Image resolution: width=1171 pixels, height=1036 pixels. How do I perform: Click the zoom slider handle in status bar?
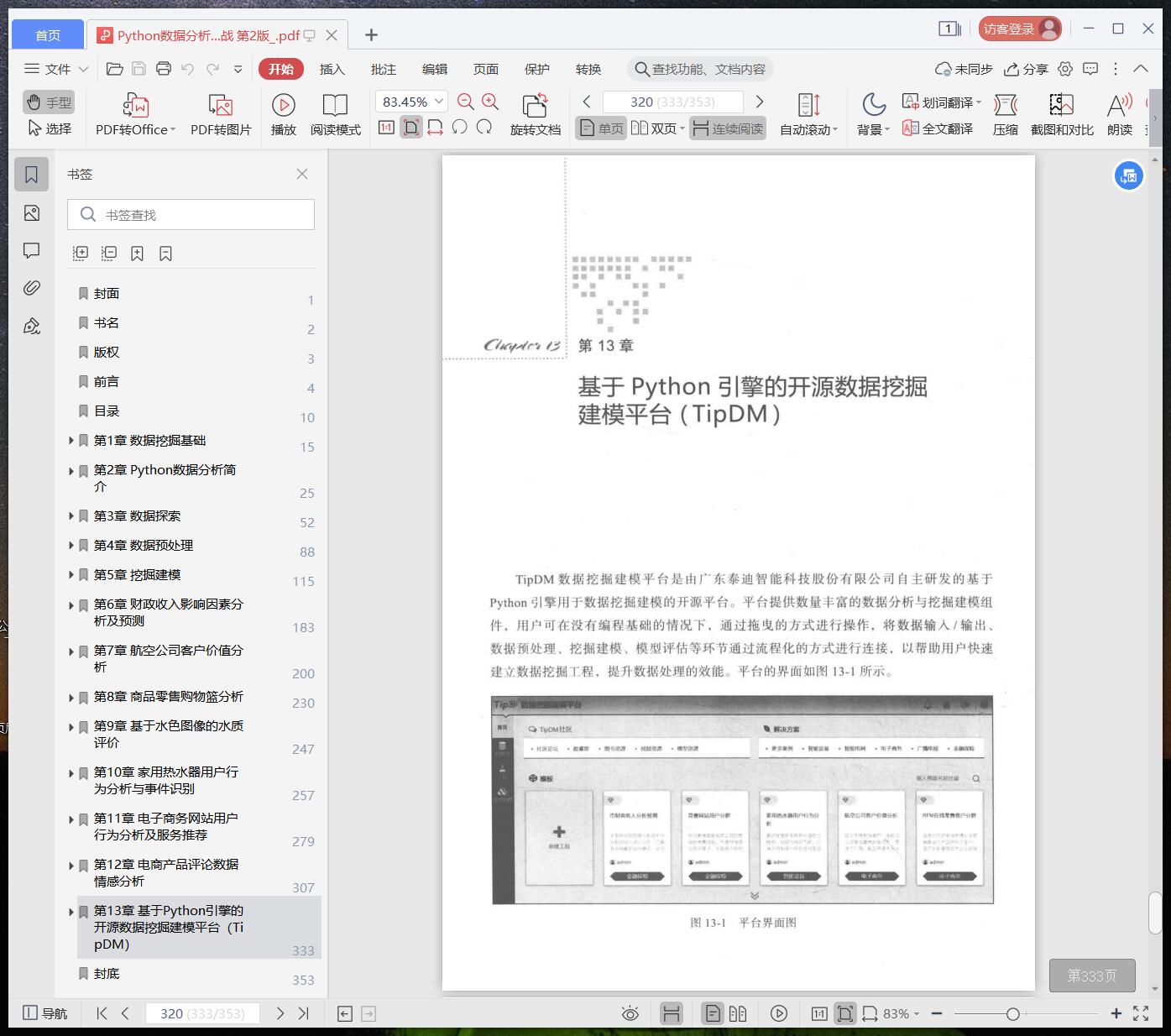coord(1013,1014)
